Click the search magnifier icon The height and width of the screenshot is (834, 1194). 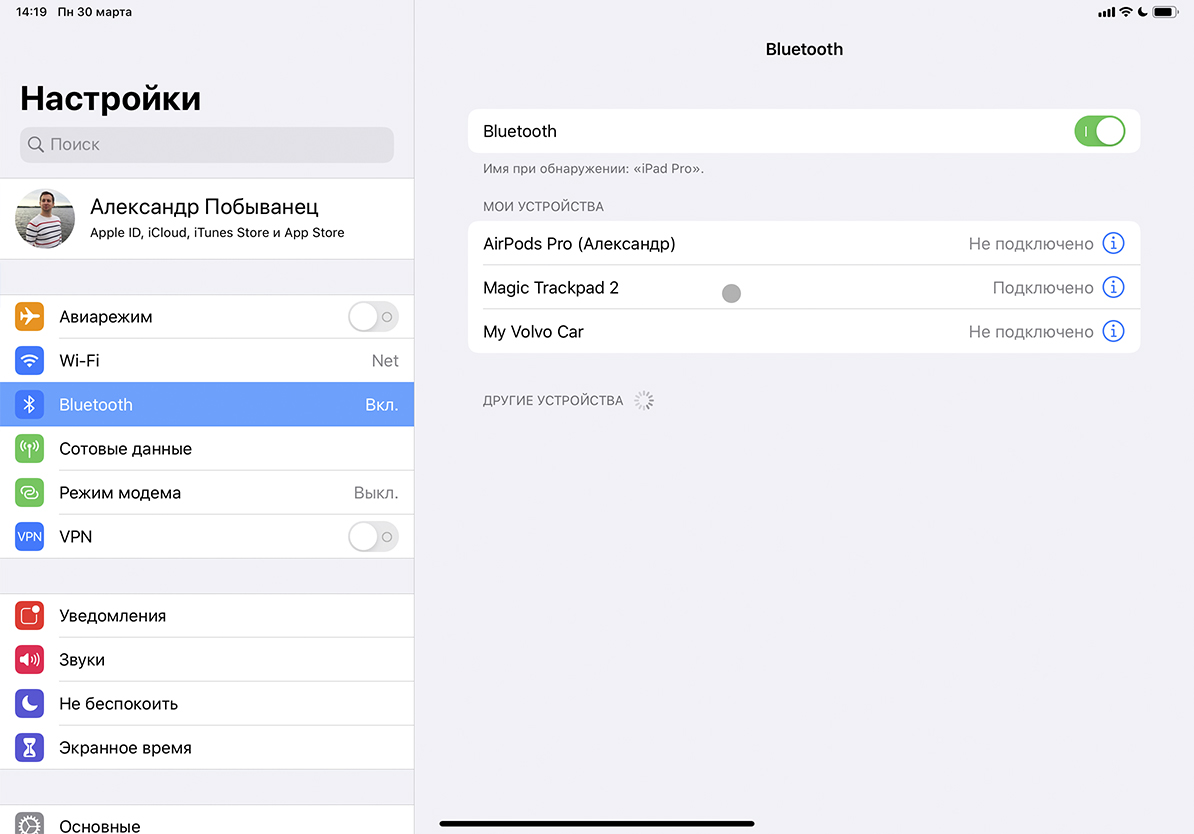[x=36, y=145]
